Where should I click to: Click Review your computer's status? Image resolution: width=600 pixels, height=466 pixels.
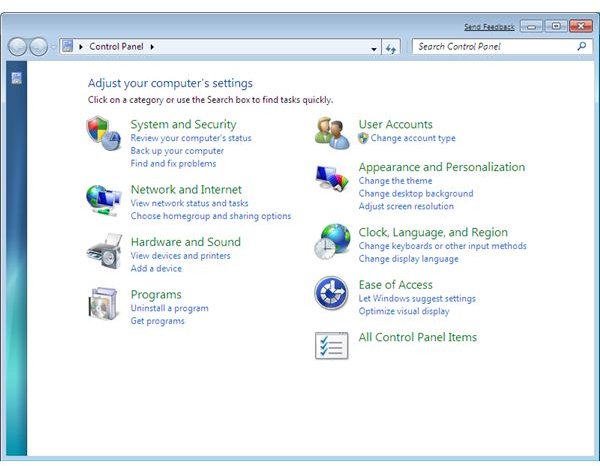(x=191, y=138)
